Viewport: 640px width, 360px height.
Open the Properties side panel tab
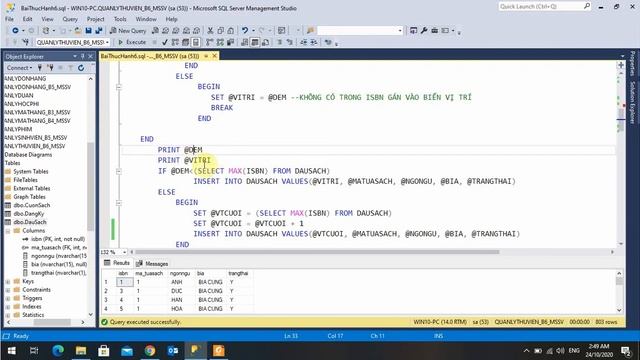click(632, 64)
